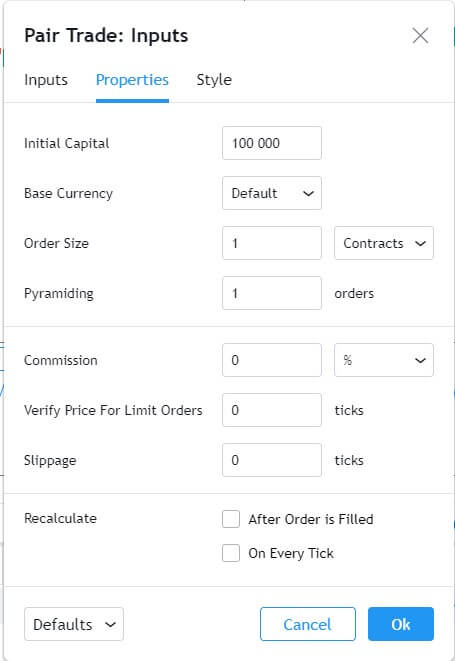The width and height of the screenshot is (455, 661).
Task: Click the Order Size value field
Action: (x=272, y=243)
